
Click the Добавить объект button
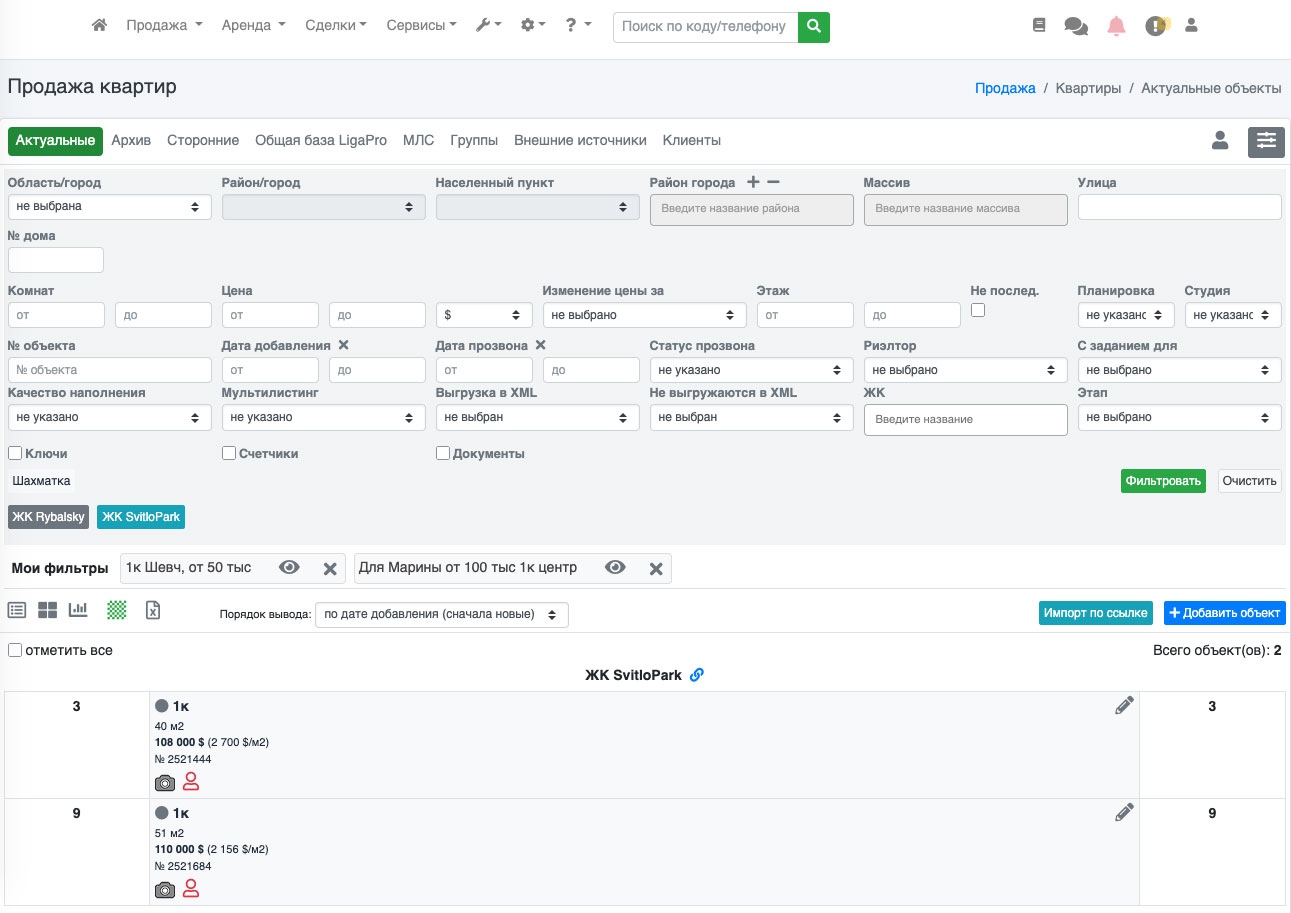pos(1225,613)
